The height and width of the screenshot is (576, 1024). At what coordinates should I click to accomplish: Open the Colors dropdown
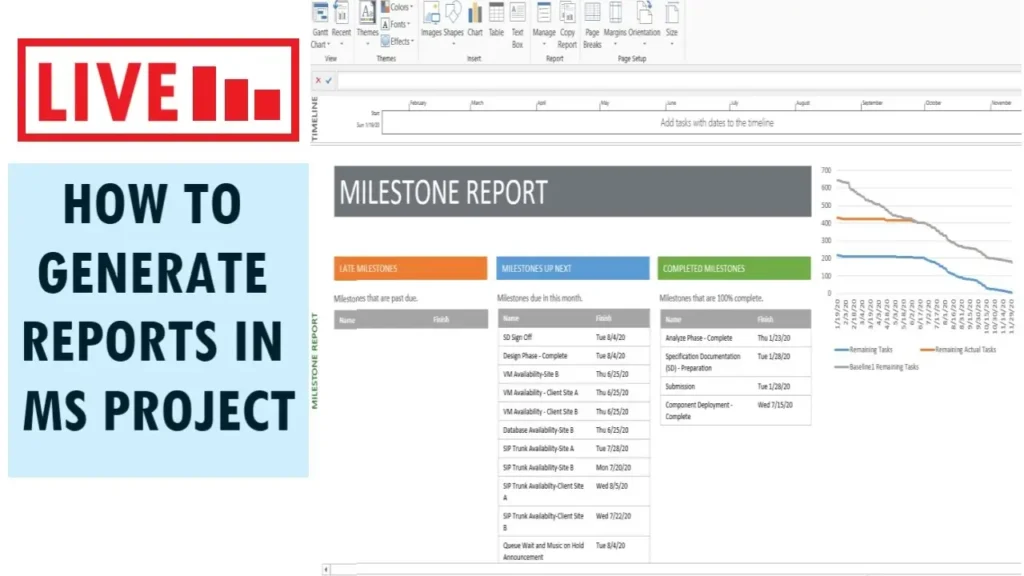[x=399, y=7]
